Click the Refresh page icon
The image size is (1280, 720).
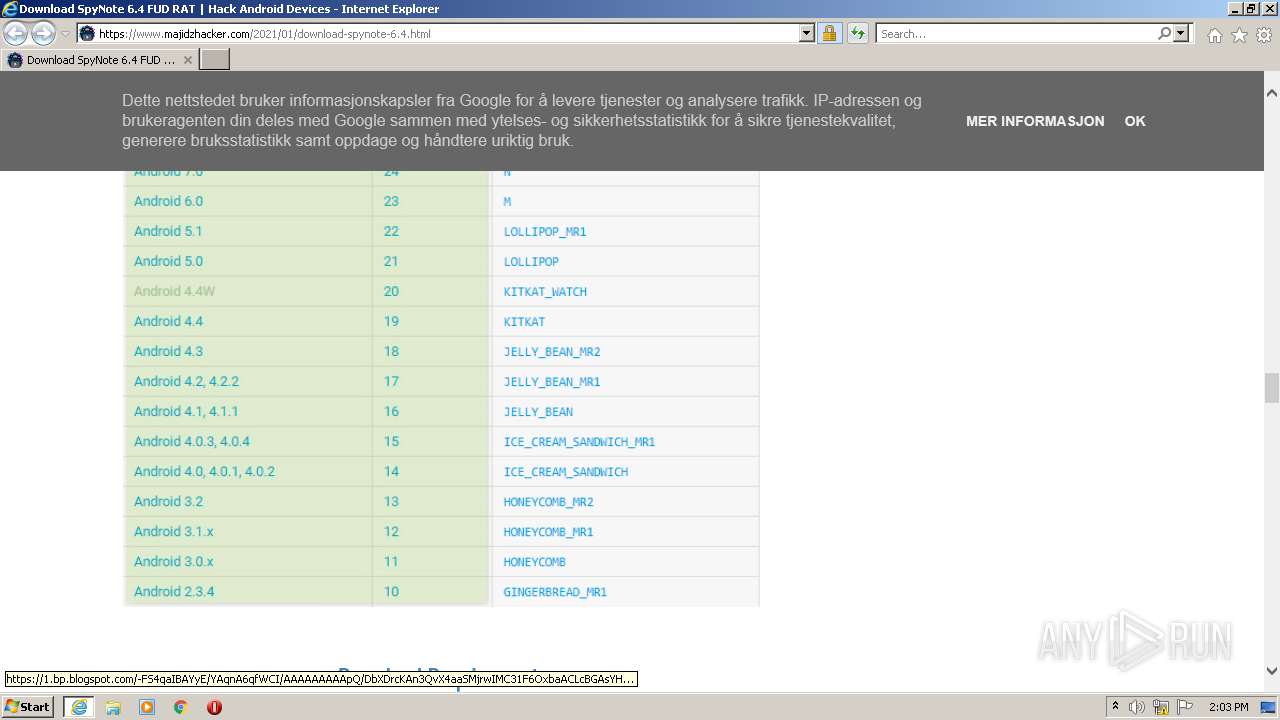(857, 33)
